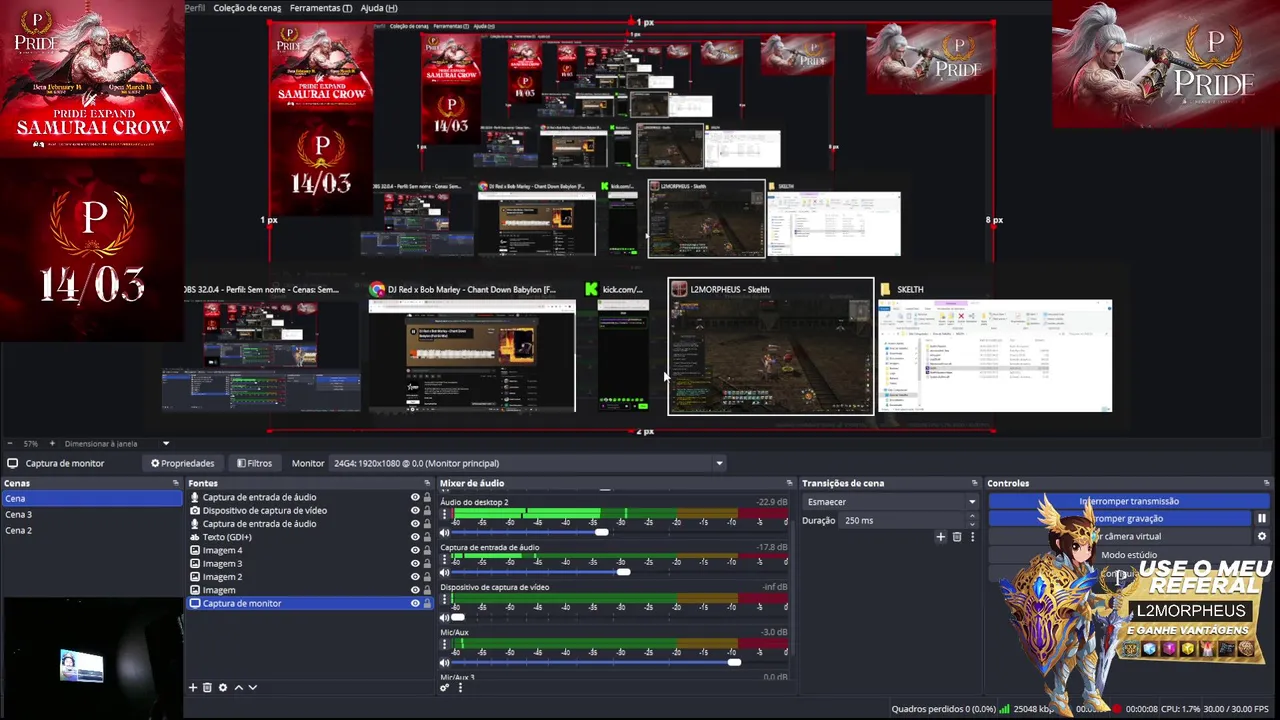Open Dimensionar à janela scaling dropdown
Image resolution: width=1280 pixels, height=720 pixels.
point(117,443)
